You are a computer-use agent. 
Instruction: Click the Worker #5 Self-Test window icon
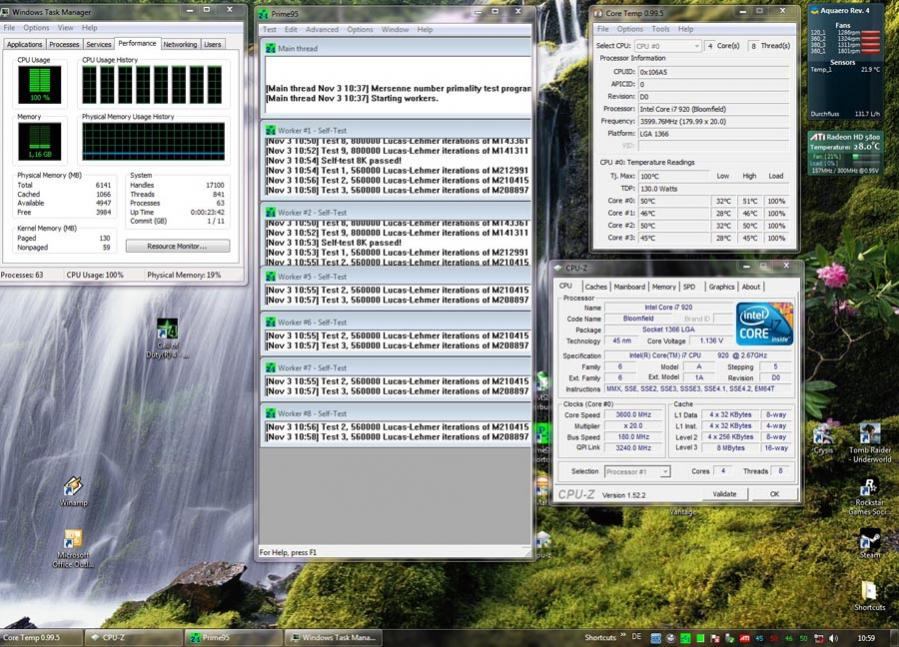271,276
